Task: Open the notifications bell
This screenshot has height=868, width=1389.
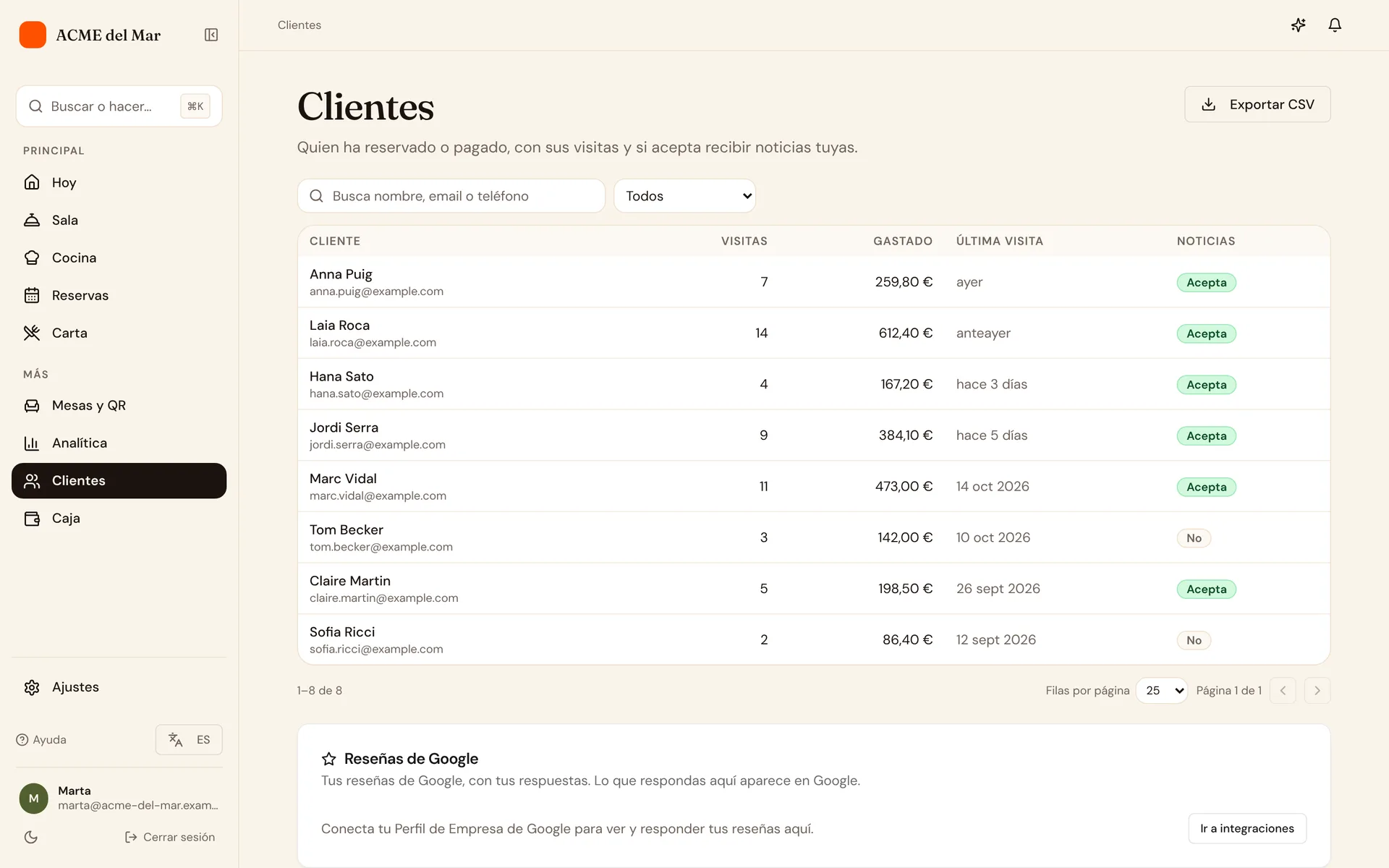Action: coord(1335,25)
